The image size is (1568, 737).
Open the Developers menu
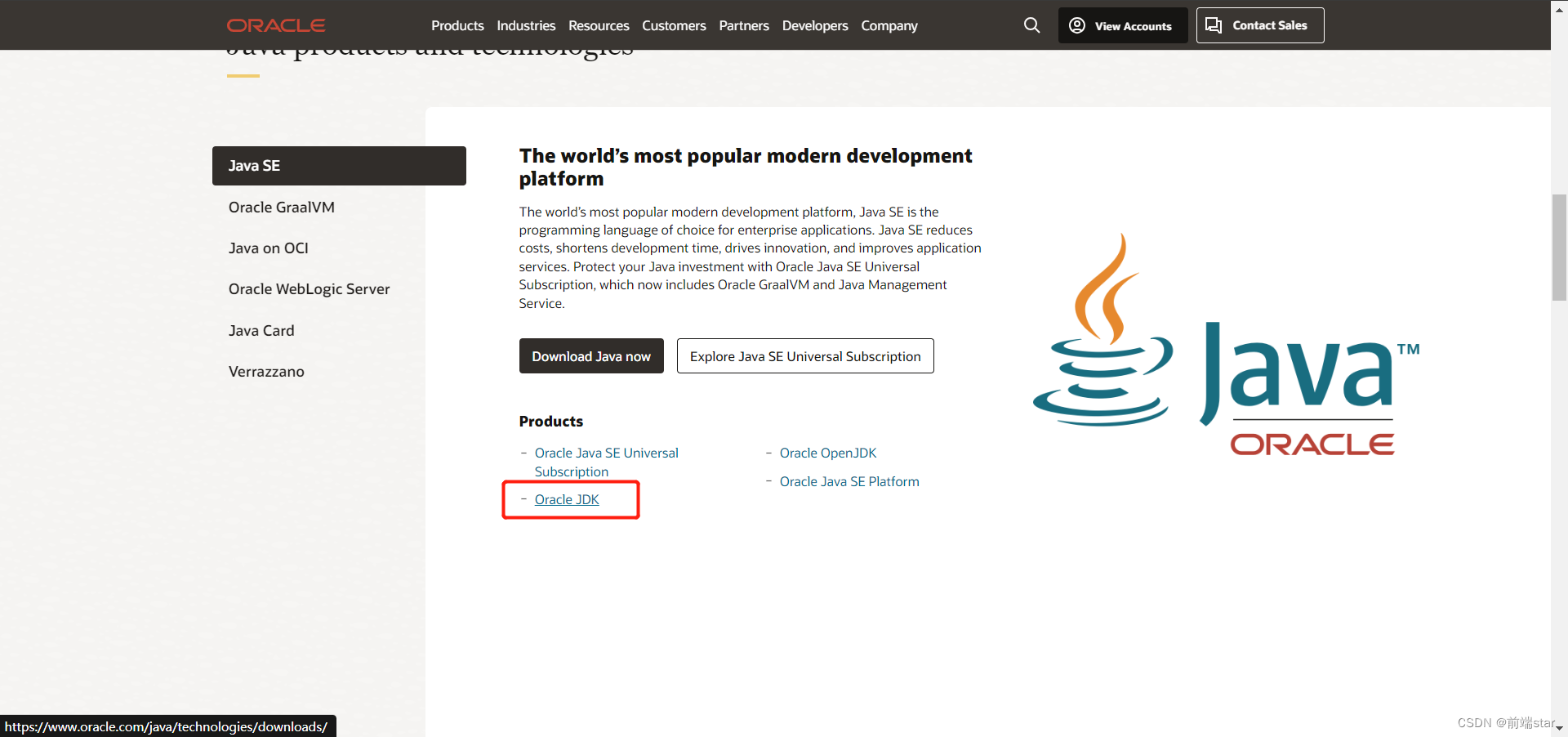point(815,25)
